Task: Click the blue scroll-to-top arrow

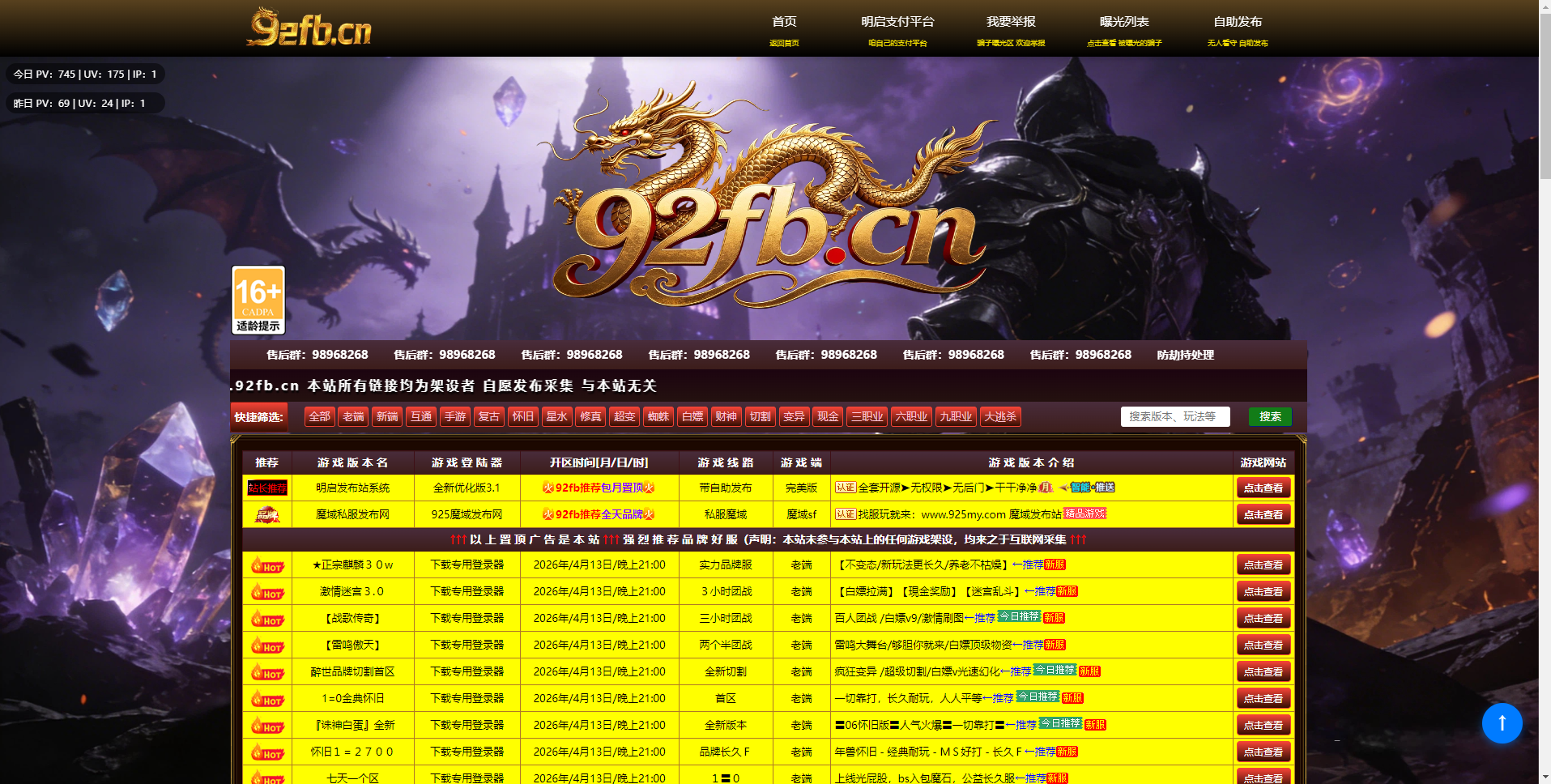Action: (1502, 723)
